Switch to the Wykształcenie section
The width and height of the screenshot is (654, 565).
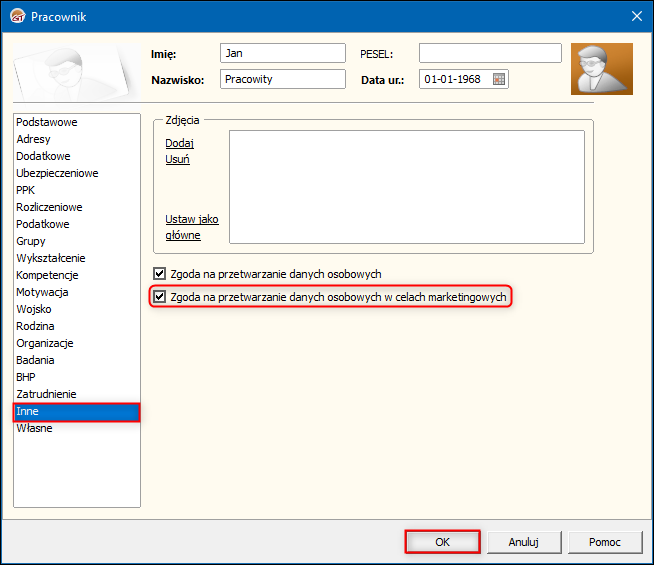pyautogui.click(x=77, y=258)
